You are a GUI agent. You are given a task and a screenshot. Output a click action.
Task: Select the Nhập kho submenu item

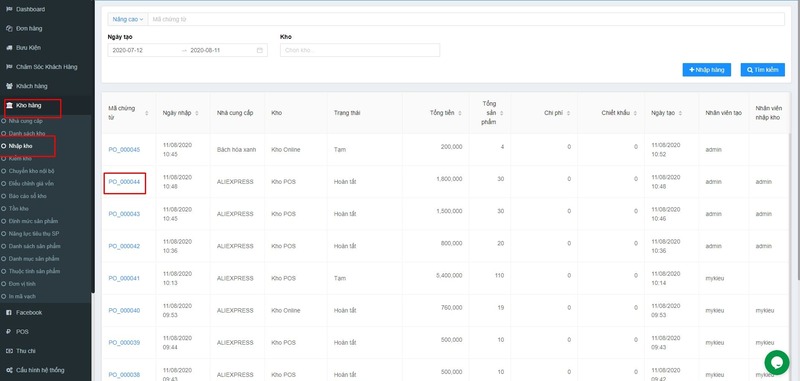20,146
